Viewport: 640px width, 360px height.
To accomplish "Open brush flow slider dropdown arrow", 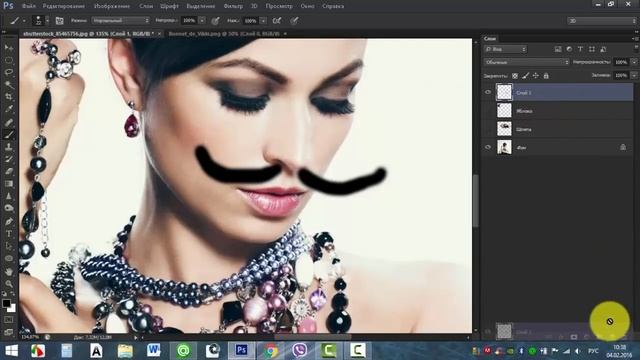I will tap(263, 20).
